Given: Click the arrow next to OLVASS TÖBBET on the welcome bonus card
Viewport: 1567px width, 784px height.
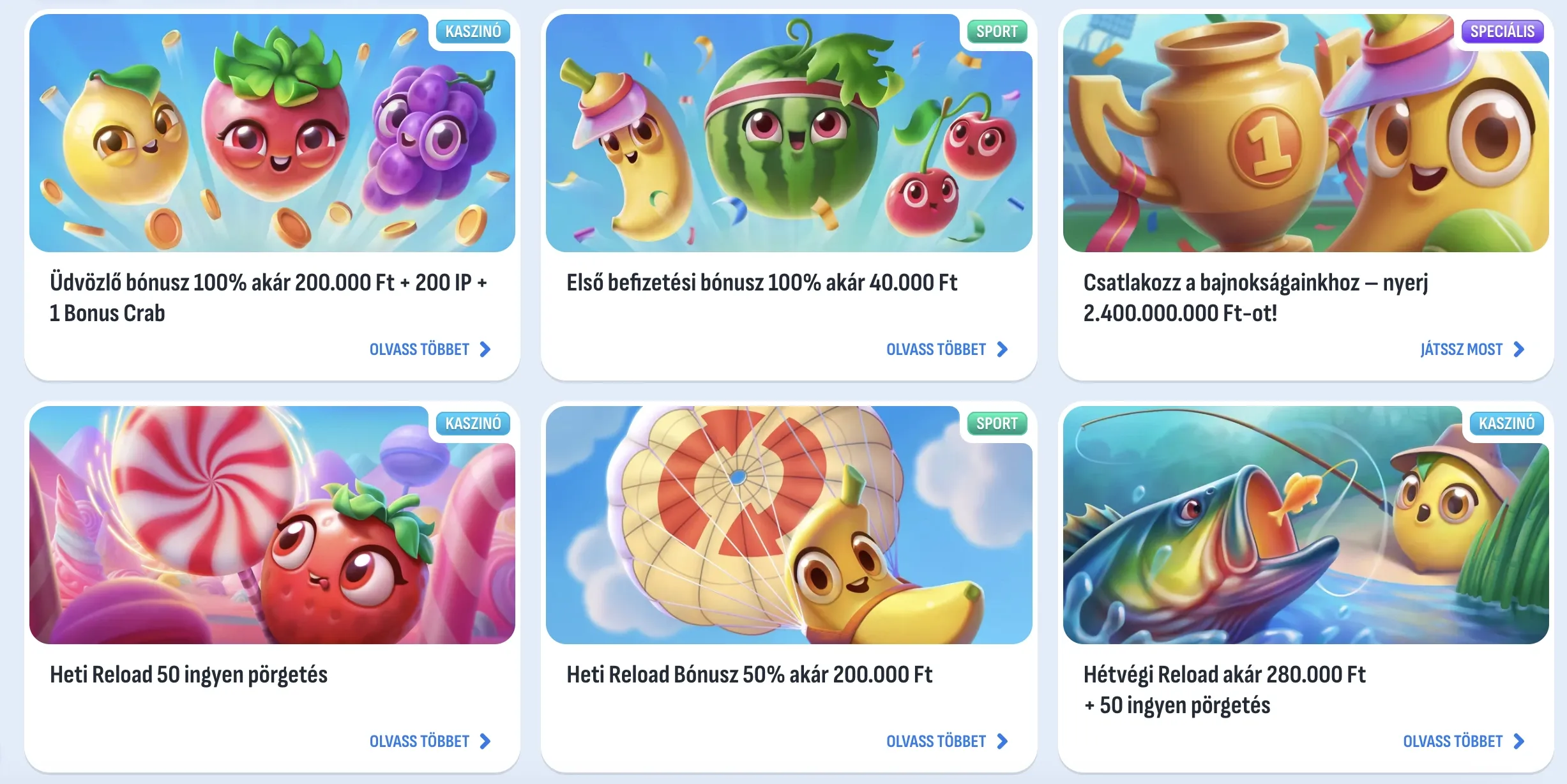Looking at the screenshot, I should pyautogui.click(x=485, y=349).
